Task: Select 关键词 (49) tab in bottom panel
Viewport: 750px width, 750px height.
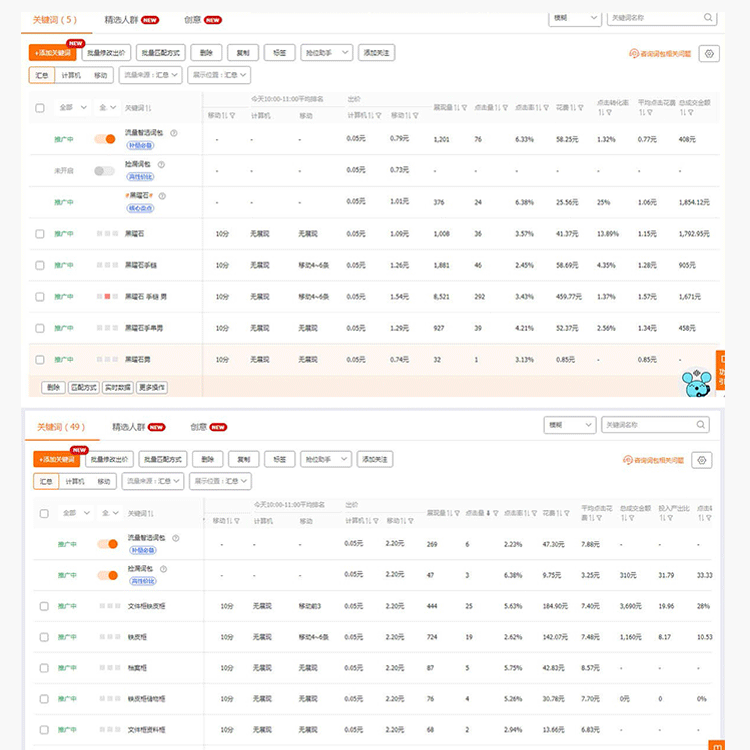Action: pyautogui.click(x=61, y=427)
